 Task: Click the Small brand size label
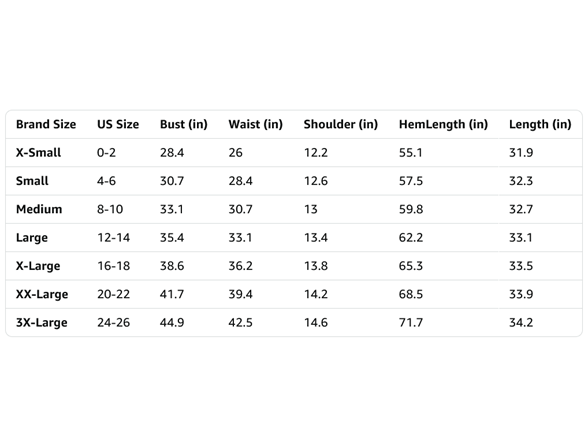(x=32, y=181)
